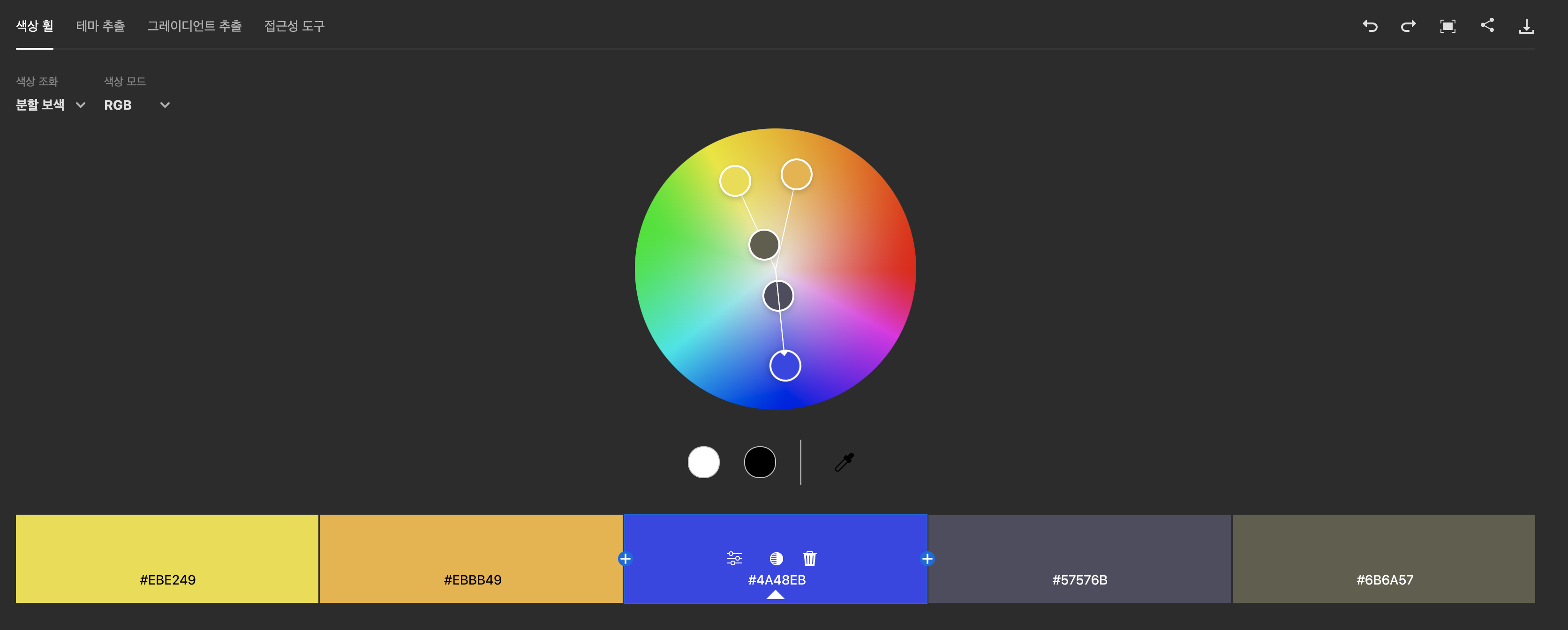Select the gray-purple #57576B swatch
The width and height of the screenshot is (1568, 630).
[1079, 558]
